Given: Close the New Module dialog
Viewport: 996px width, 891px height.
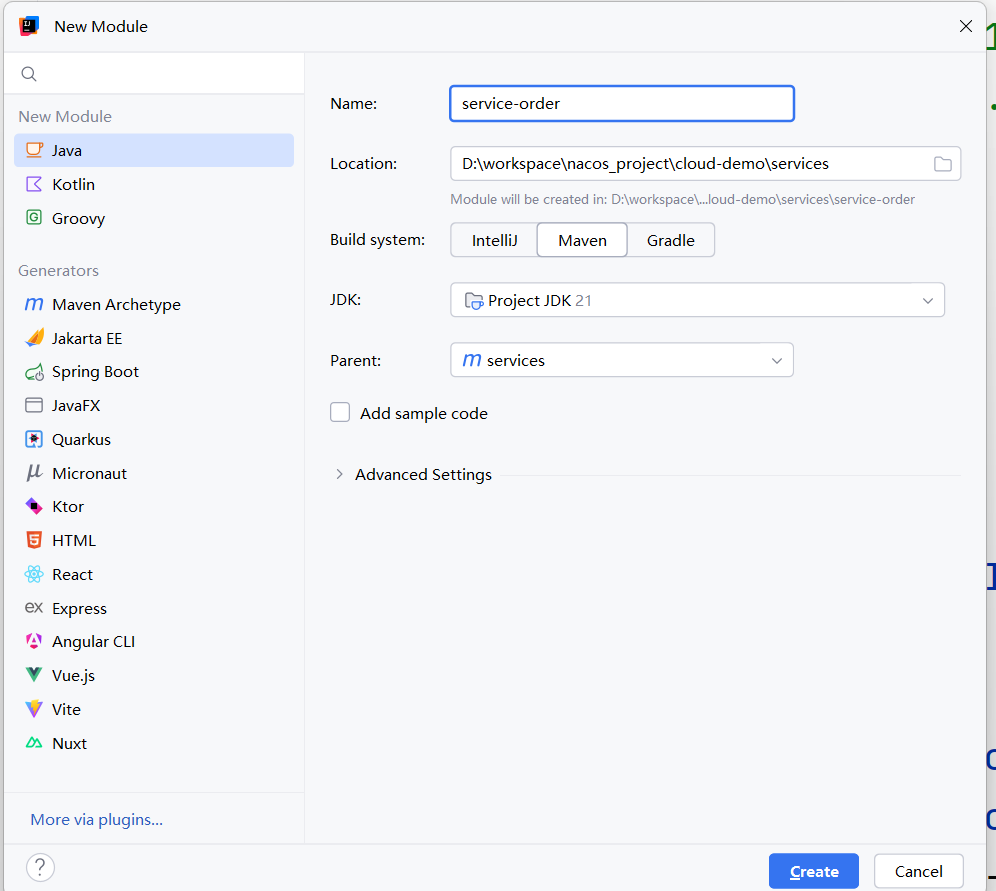Looking at the screenshot, I should coord(966,26).
